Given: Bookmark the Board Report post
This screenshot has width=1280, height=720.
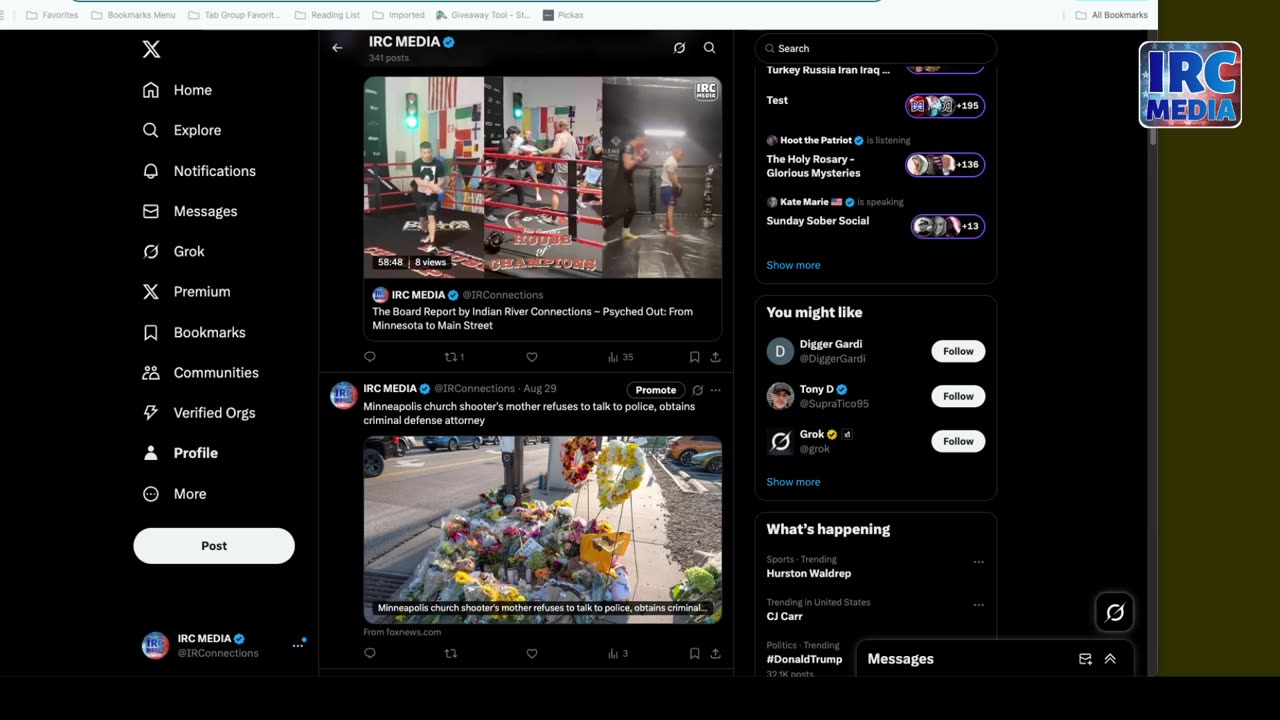Looking at the screenshot, I should [x=694, y=357].
